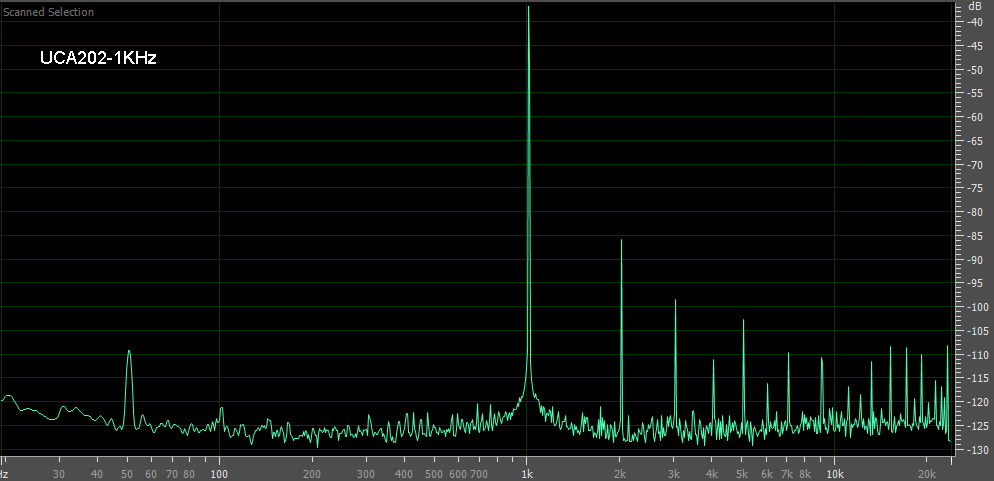Screen dimensions: 994x481
Task: Click the 2k frequency axis label
Action: pos(620,474)
